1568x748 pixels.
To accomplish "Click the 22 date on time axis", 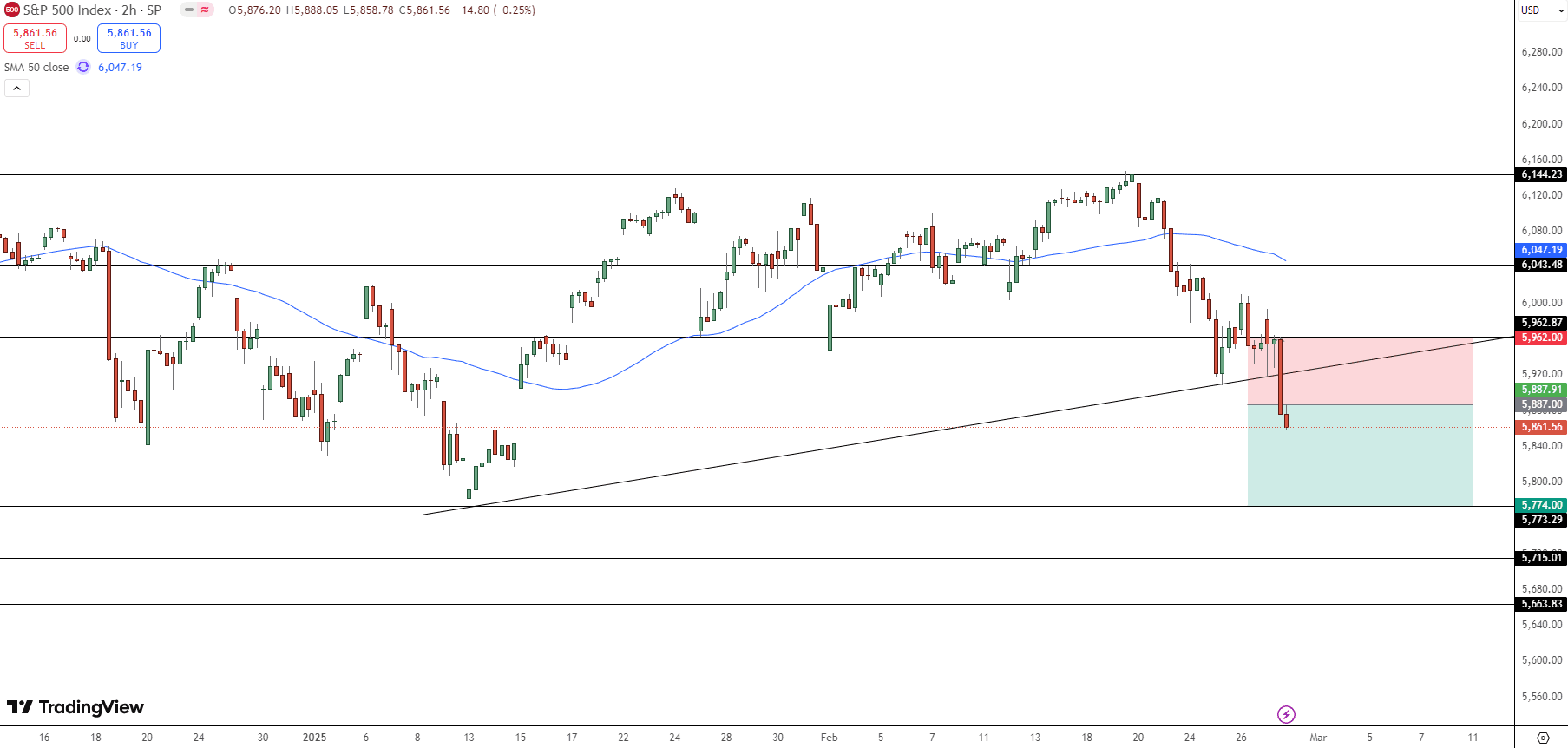I will pyautogui.click(x=623, y=738).
